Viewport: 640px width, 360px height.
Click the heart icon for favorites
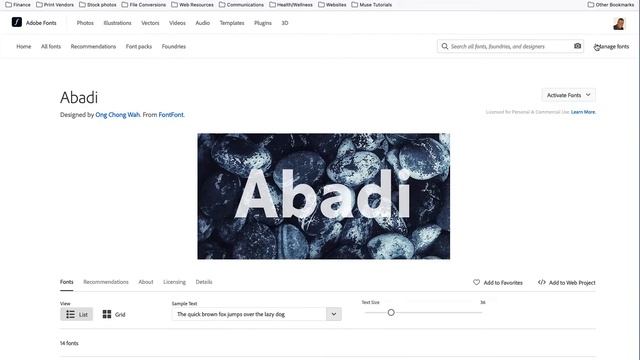476,282
